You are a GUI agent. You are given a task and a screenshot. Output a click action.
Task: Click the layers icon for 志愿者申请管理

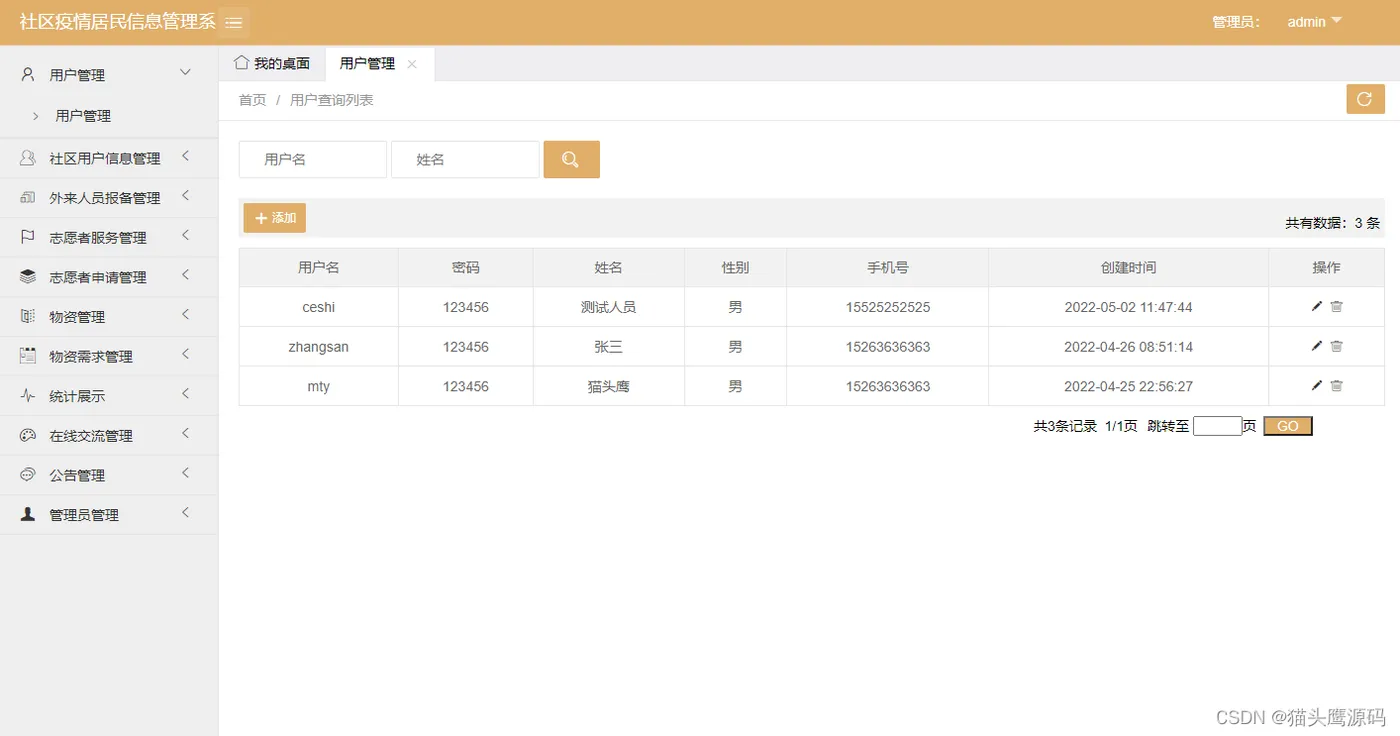tap(28, 277)
